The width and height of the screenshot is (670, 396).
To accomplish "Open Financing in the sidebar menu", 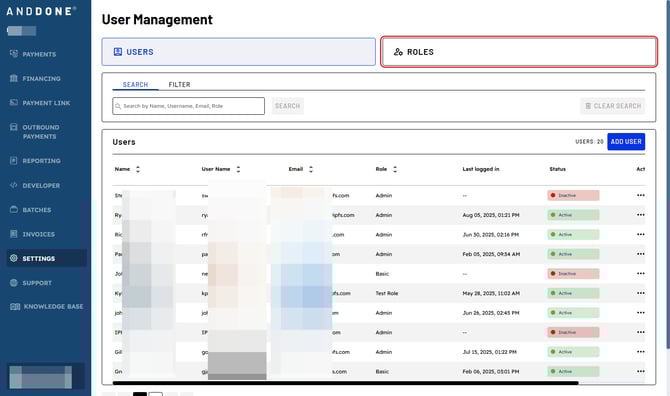I will coord(41,79).
